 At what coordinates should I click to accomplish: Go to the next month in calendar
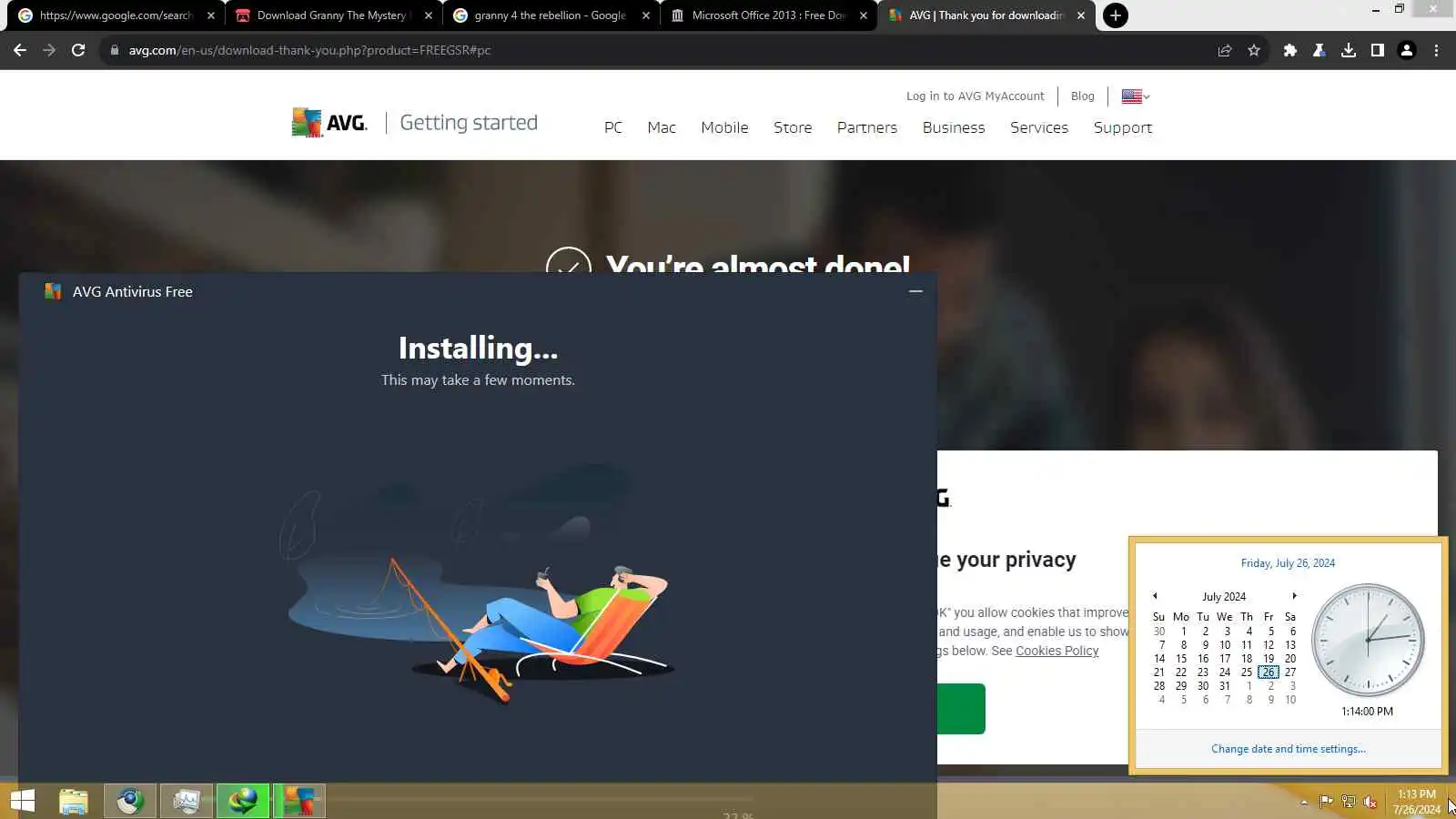coord(1294,596)
